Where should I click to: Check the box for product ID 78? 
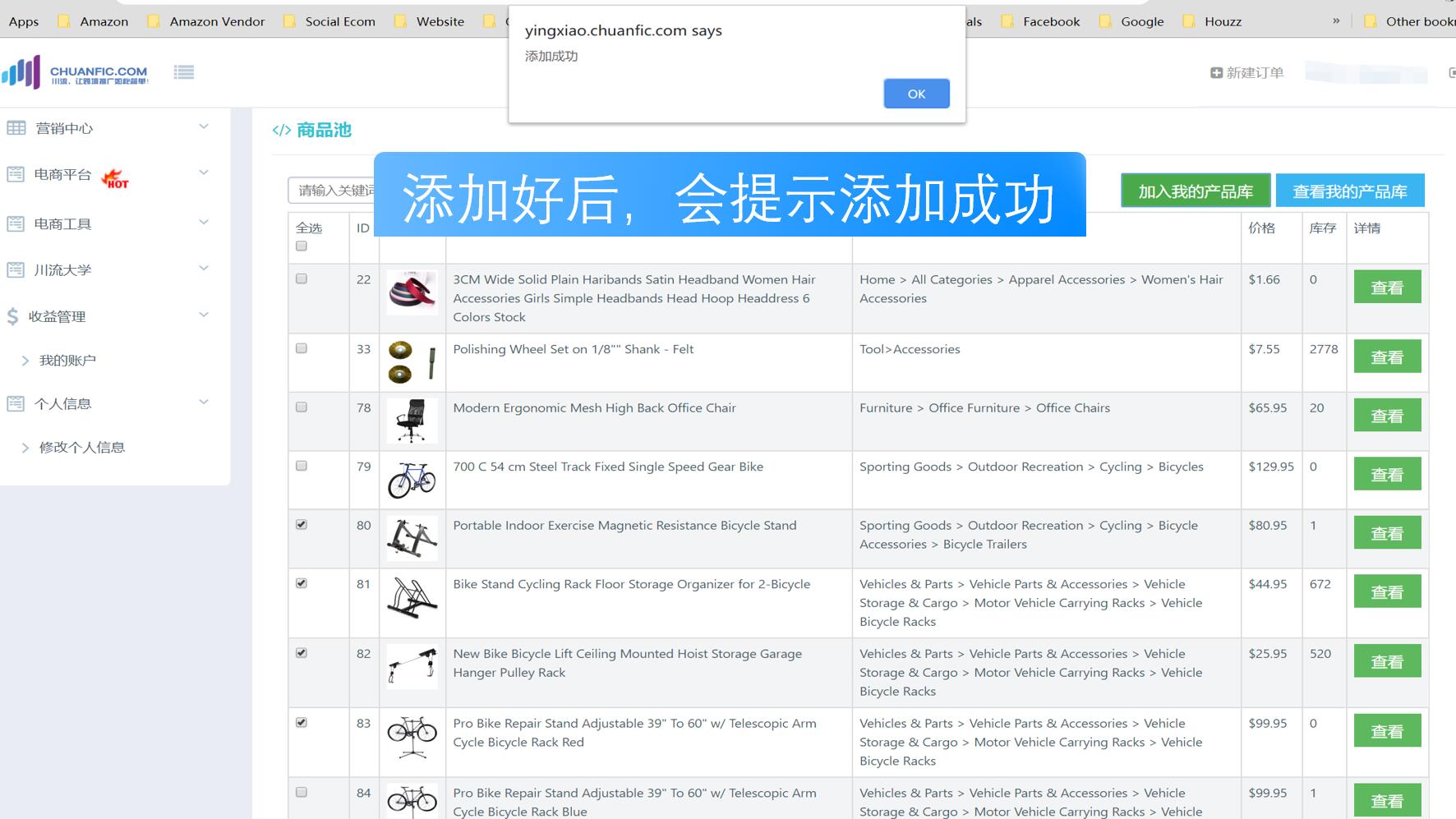302,407
